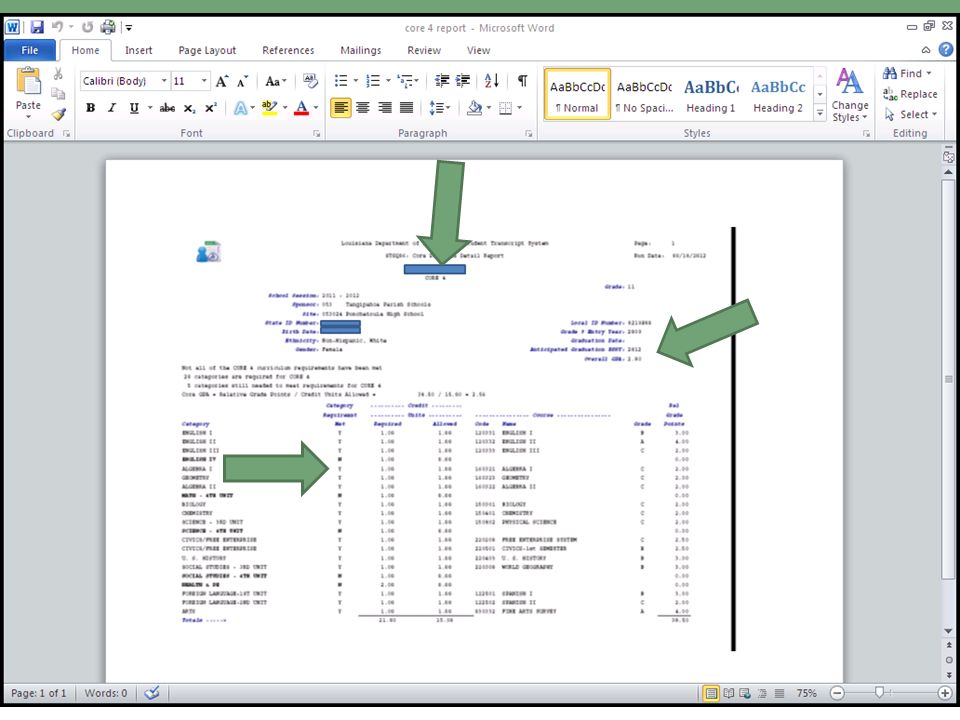Viewport: 960px width, 720px height.
Task: Toggle Bold formatting
Action: click(x=91, y=108)
